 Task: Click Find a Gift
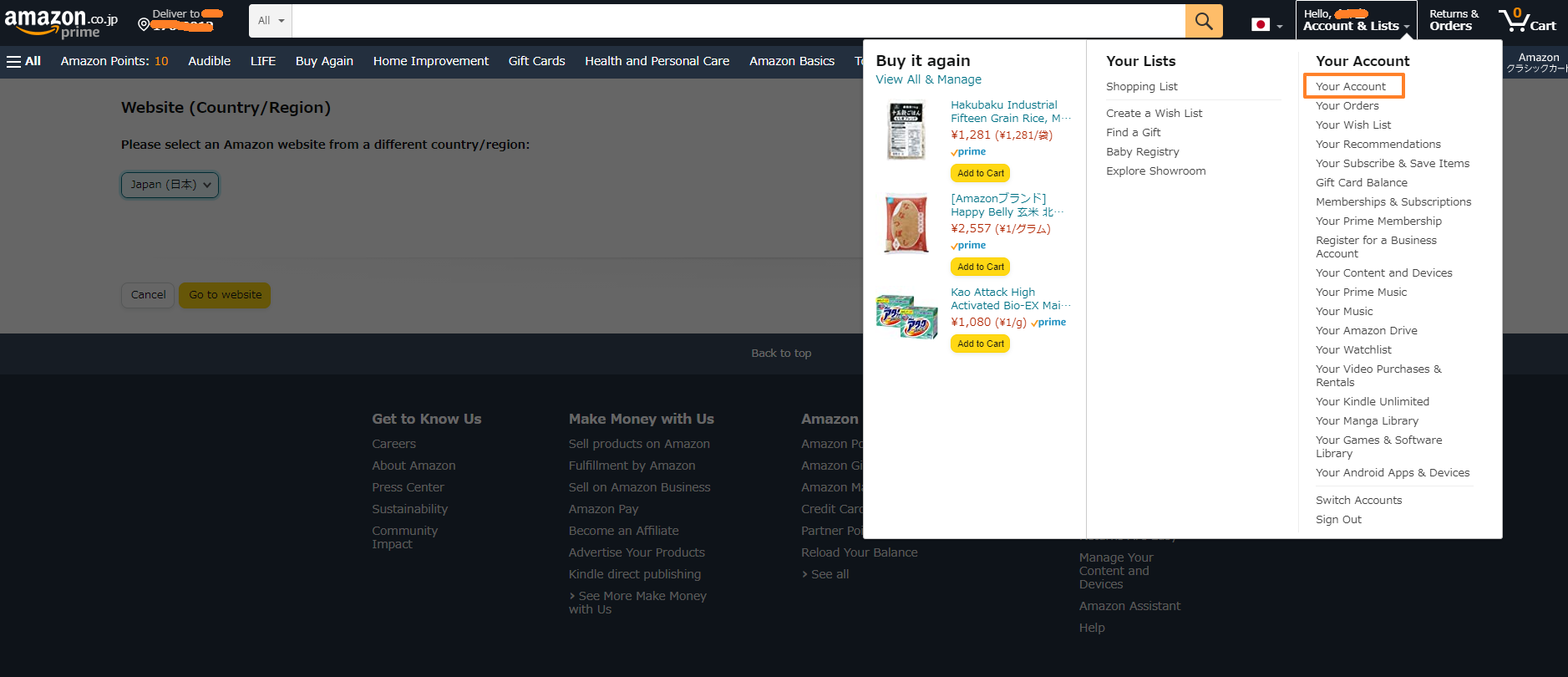1133,133
